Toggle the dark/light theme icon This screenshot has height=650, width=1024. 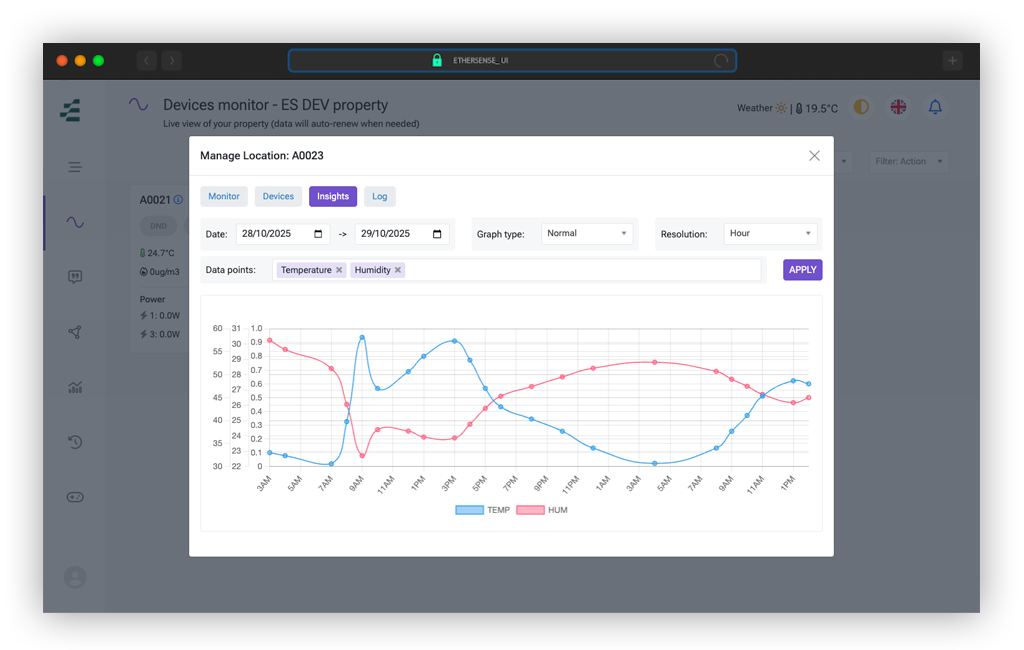click(x=861, y=107)
